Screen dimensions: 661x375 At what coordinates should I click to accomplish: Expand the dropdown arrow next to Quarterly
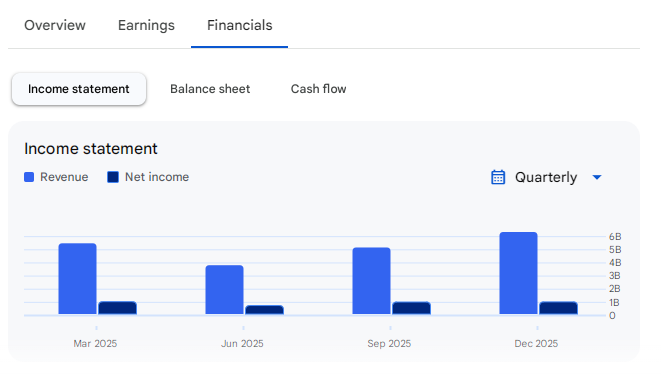[597, 177]
